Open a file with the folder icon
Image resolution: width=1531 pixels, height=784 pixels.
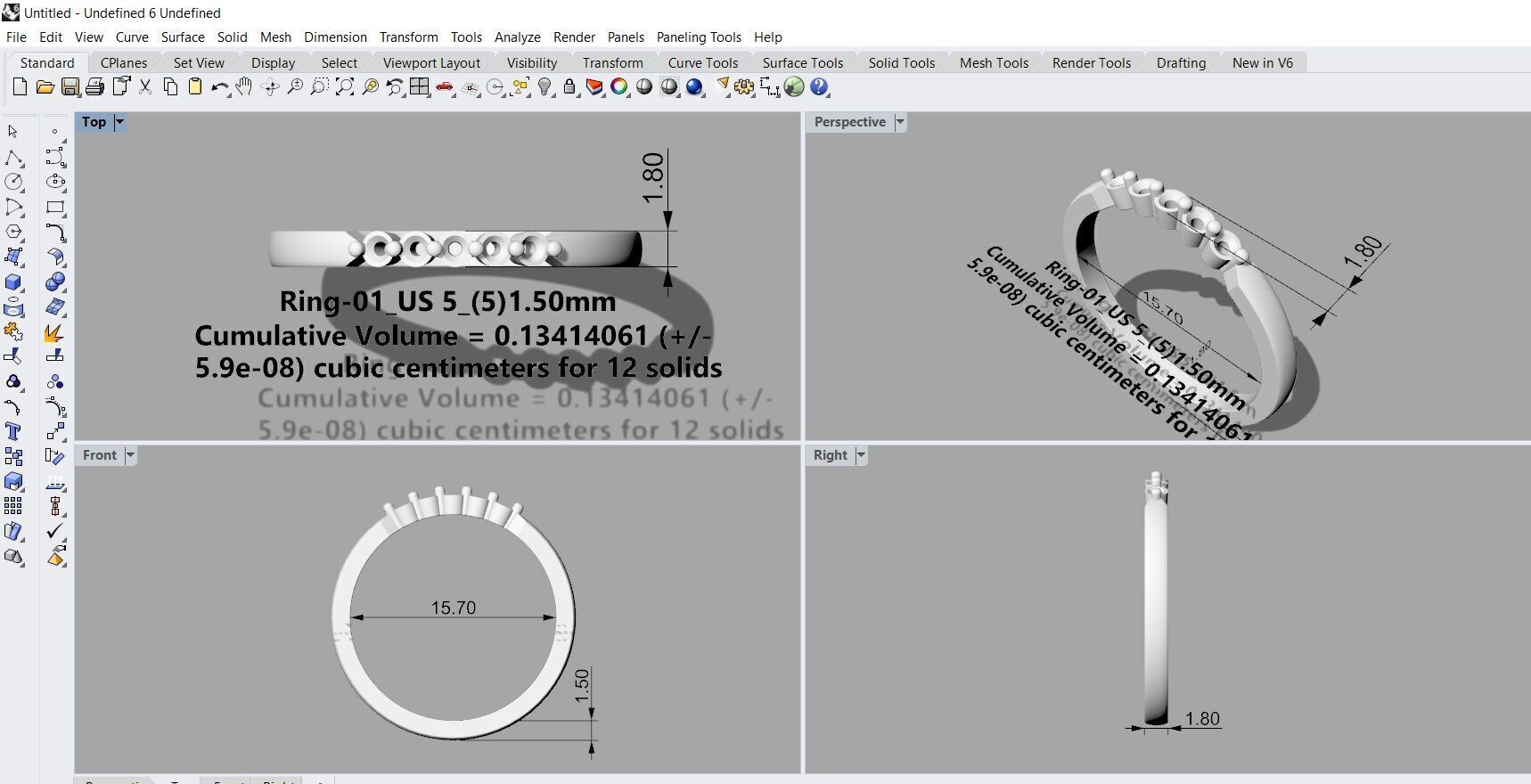[x=45, y=86]
